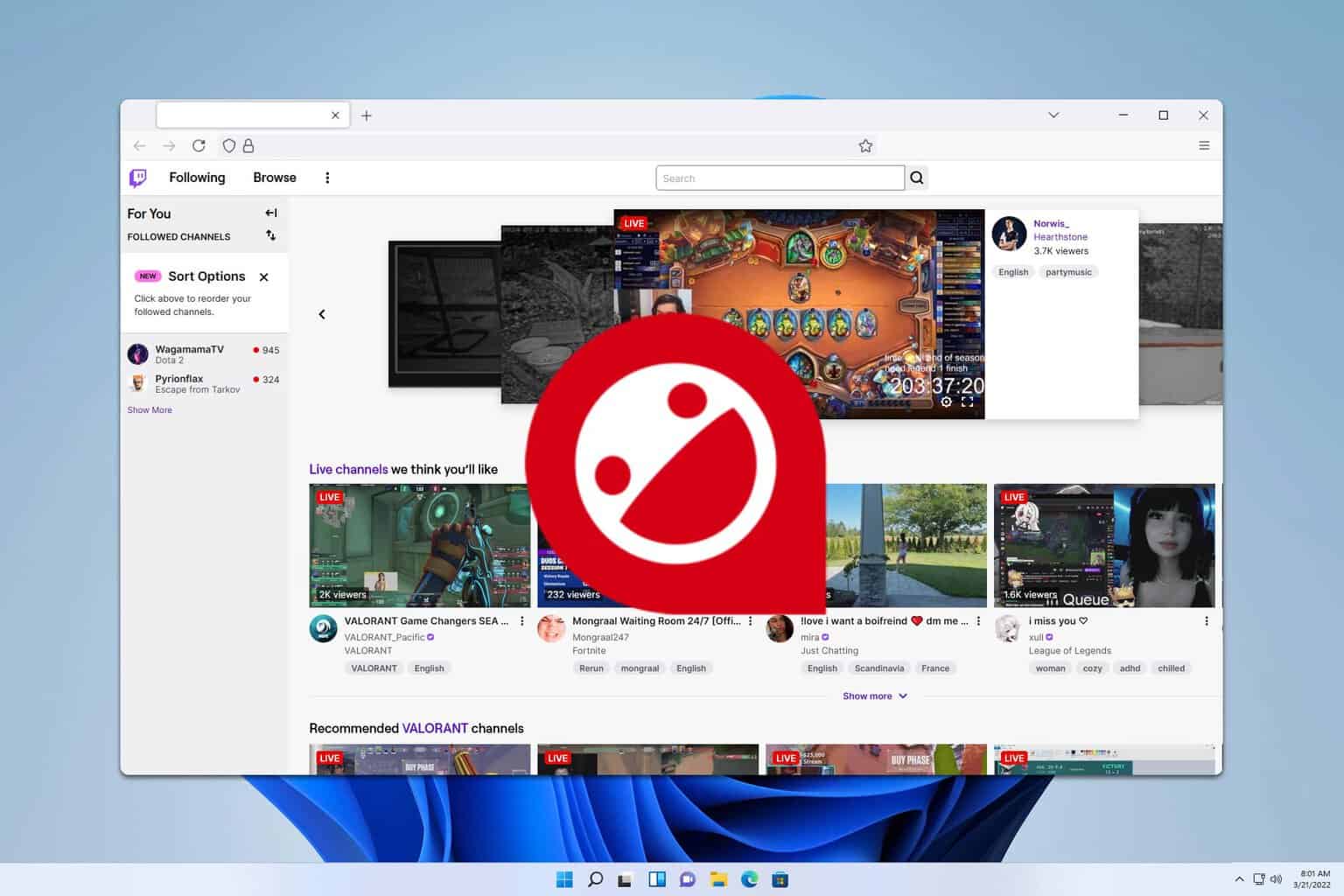Screen dimensions: 1344x896
Task: Open the taskbar clock and date
Action: [1312, 879]
